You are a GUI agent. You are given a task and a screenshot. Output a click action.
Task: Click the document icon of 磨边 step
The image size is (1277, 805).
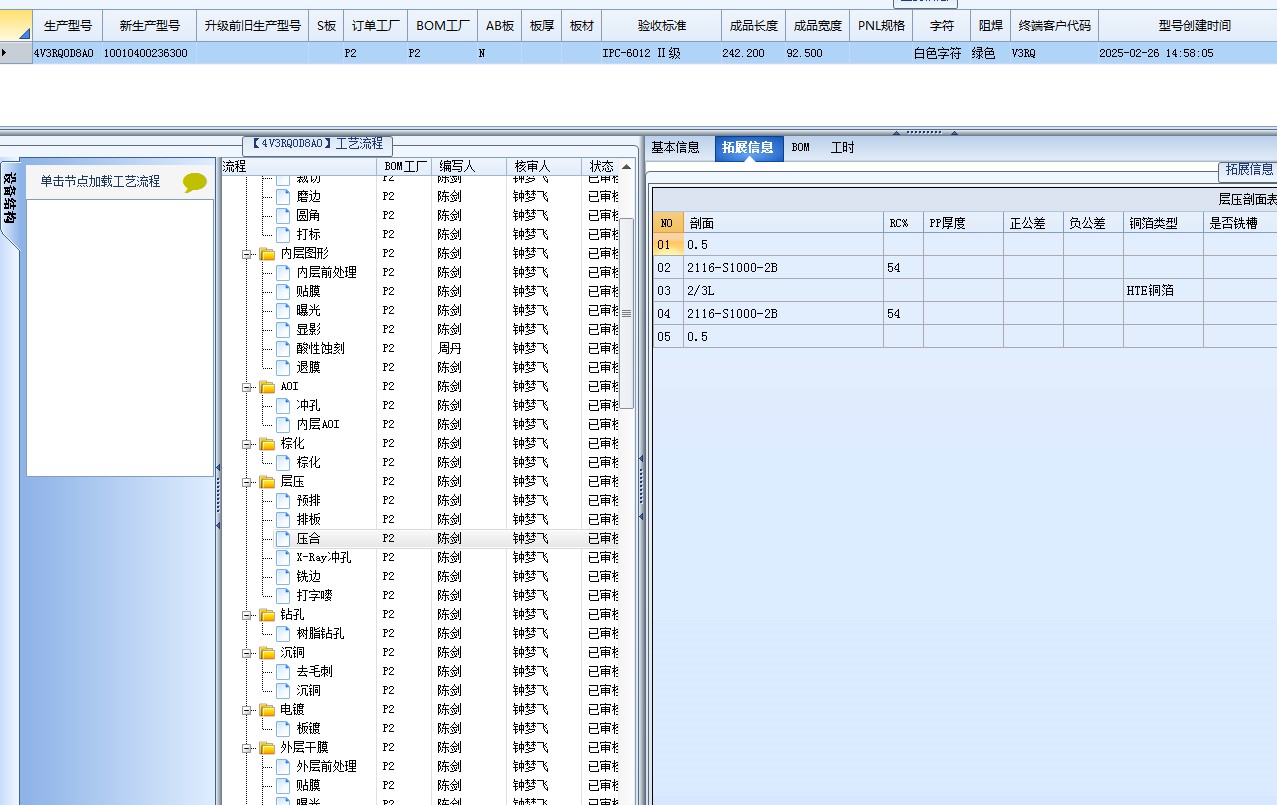pyautogui.click(x=283, y=196)
